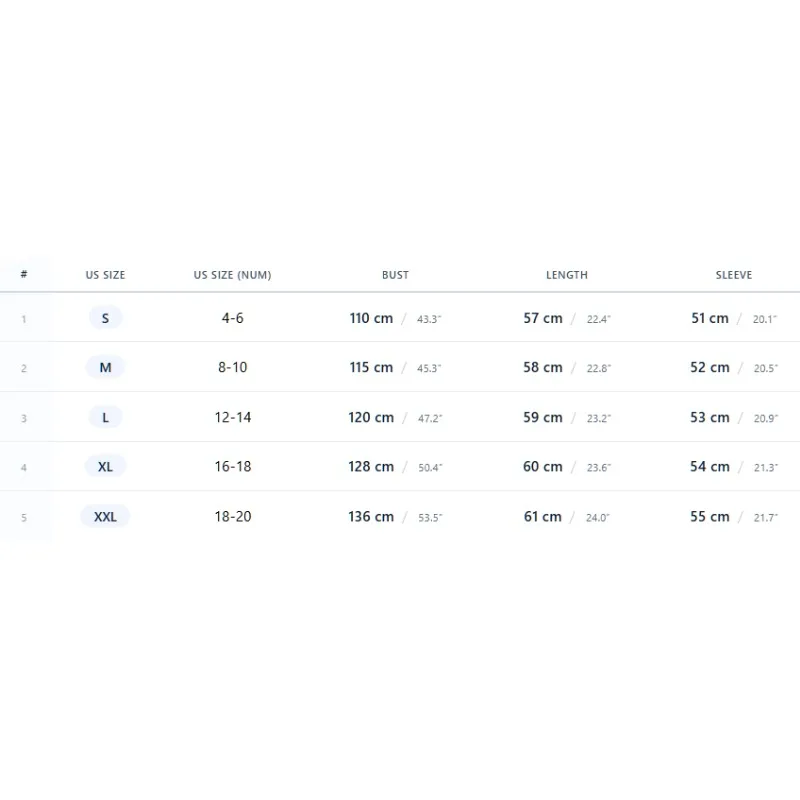Click the 136 cm bust value
This screenshot has width=800, height=800.
(371, 516)
